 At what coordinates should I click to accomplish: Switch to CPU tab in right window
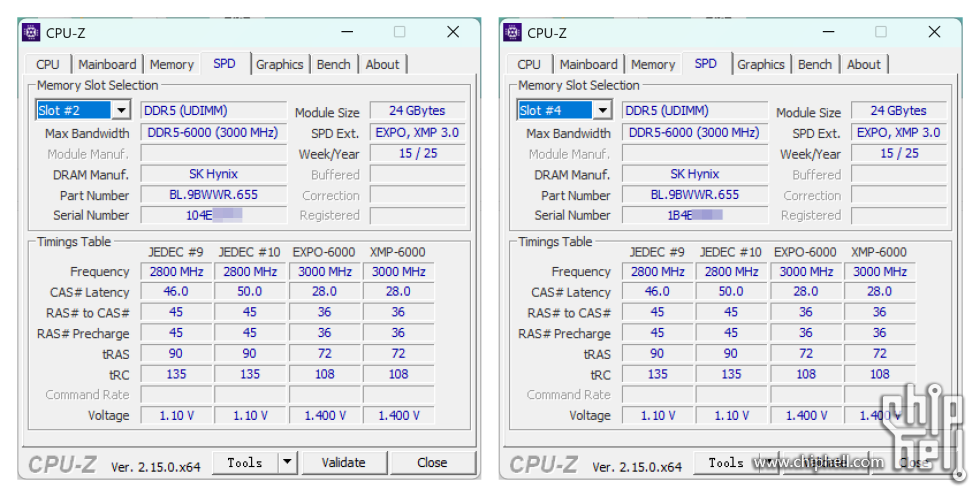(x=529, y=64)
